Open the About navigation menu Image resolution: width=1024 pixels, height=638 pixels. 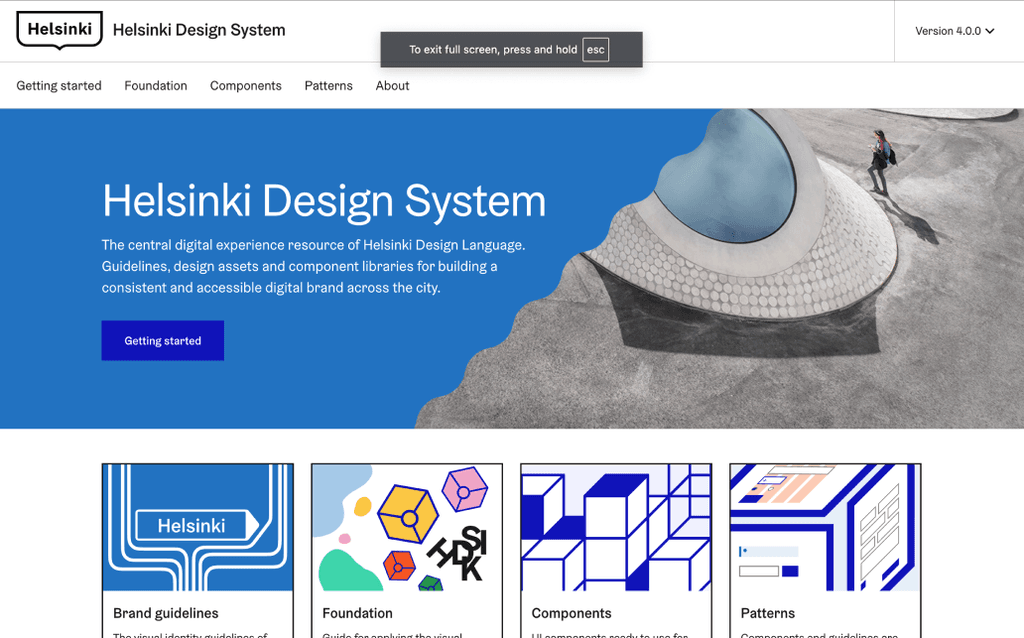(392, 86)
